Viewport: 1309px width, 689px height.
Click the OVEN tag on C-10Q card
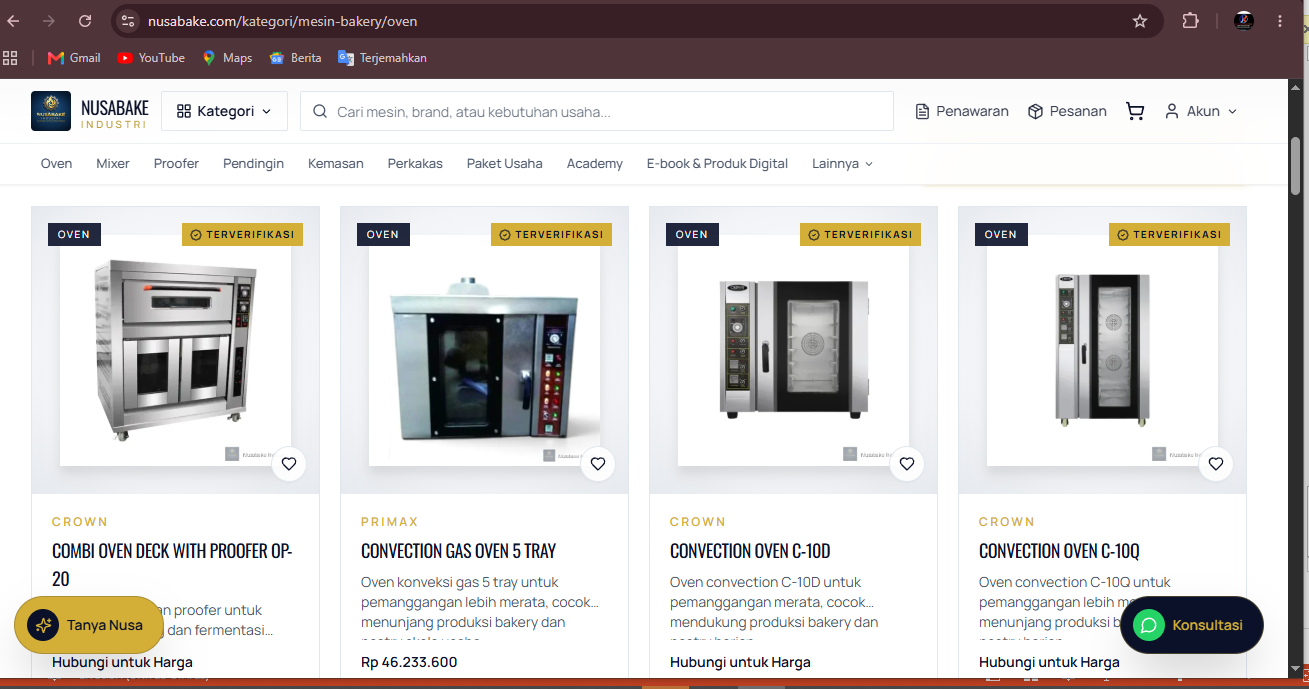click(1001, 234)
